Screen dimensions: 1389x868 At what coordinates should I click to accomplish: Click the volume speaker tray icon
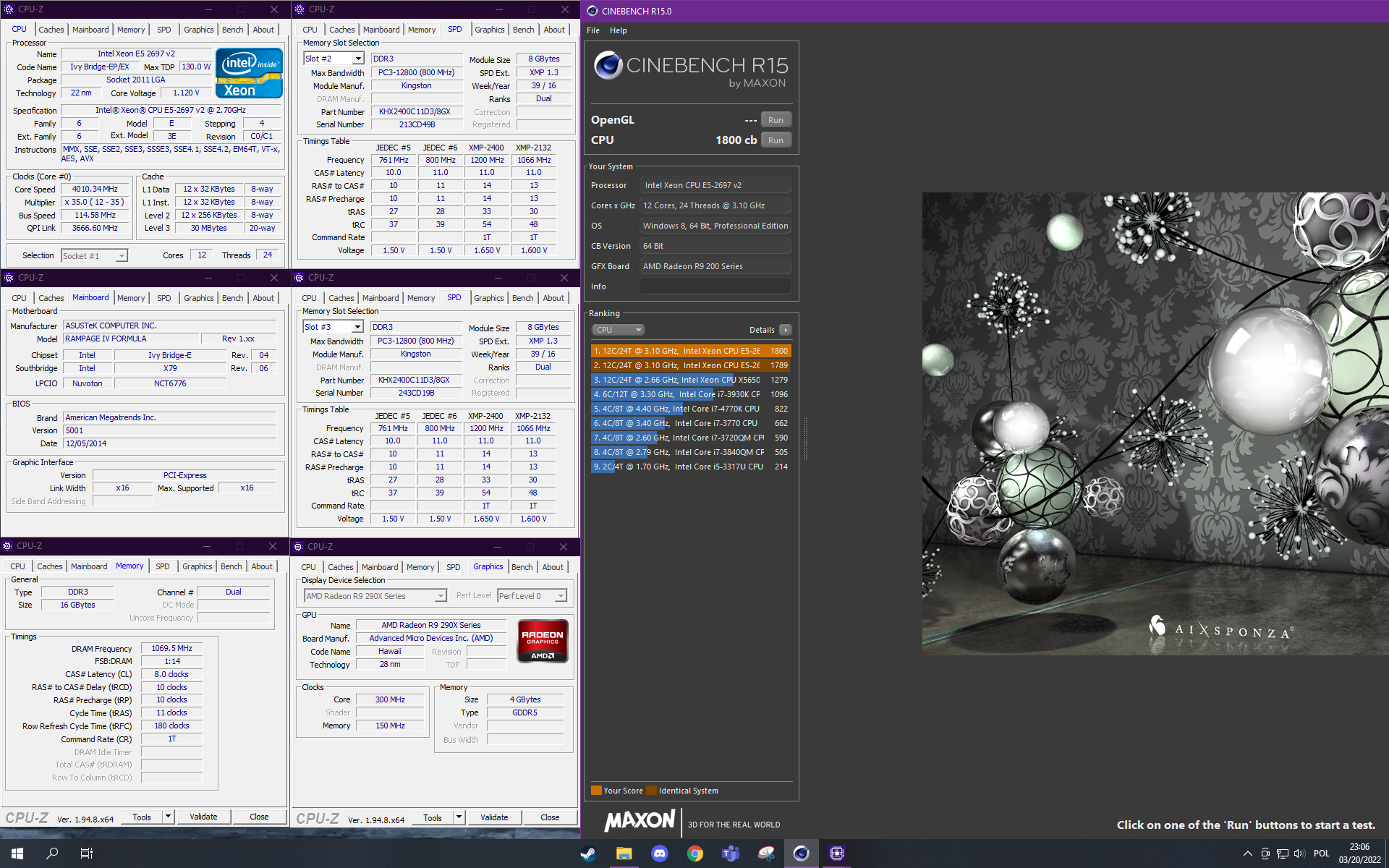1299,854
